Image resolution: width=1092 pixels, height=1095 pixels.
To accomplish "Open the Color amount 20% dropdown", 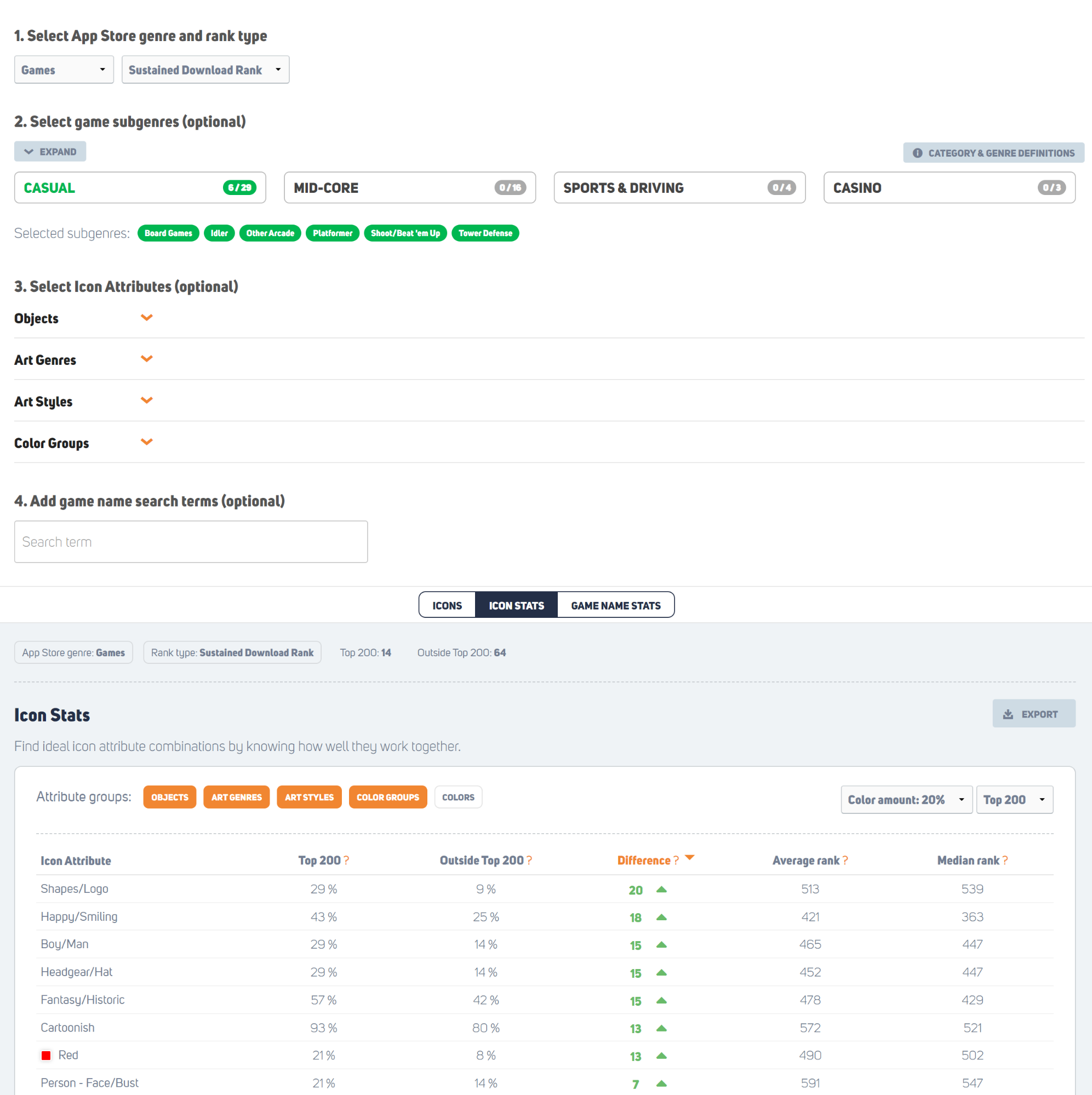I will click(x=906, y=799).
